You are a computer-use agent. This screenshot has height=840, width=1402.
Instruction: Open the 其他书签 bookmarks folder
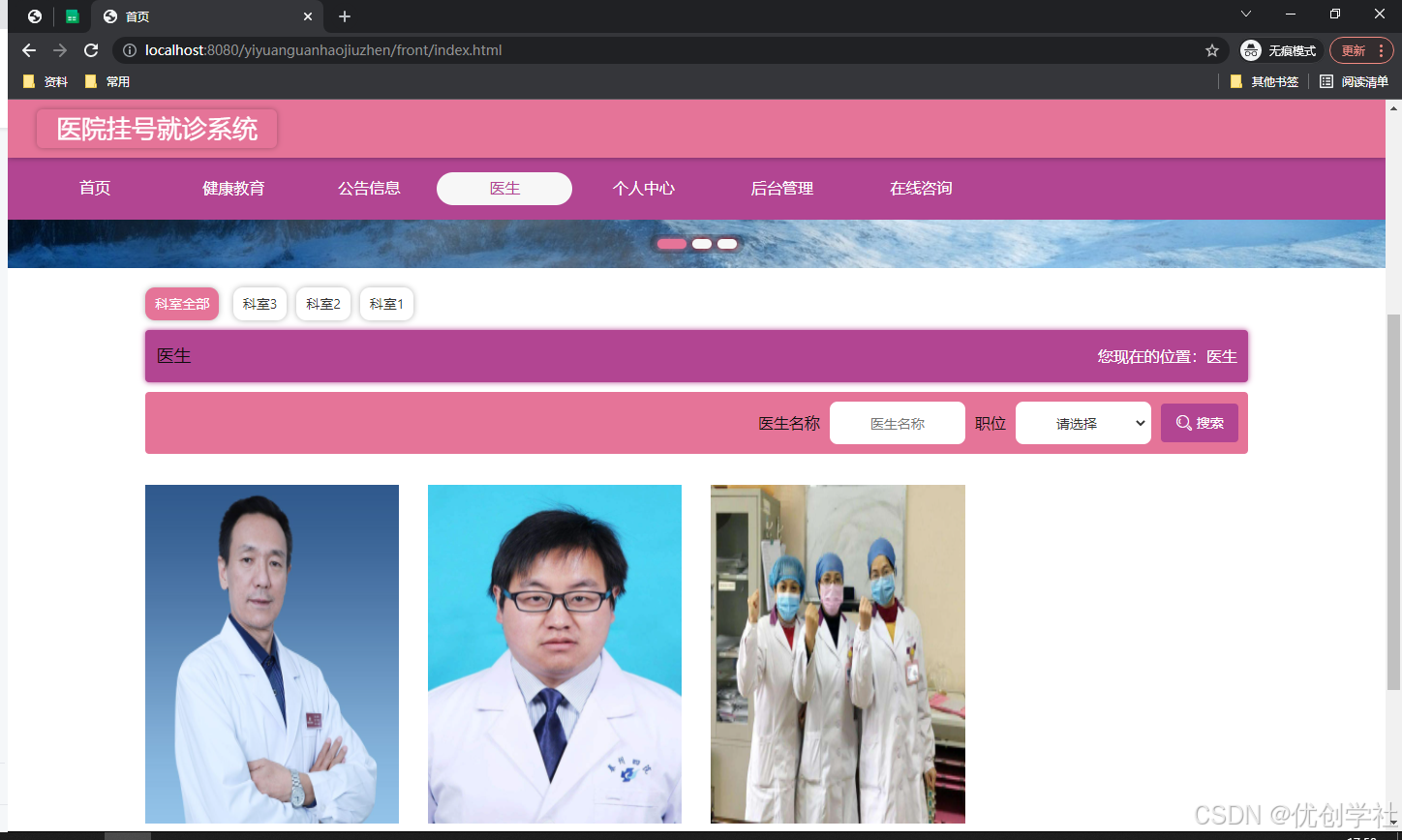tap(1265, 82)
